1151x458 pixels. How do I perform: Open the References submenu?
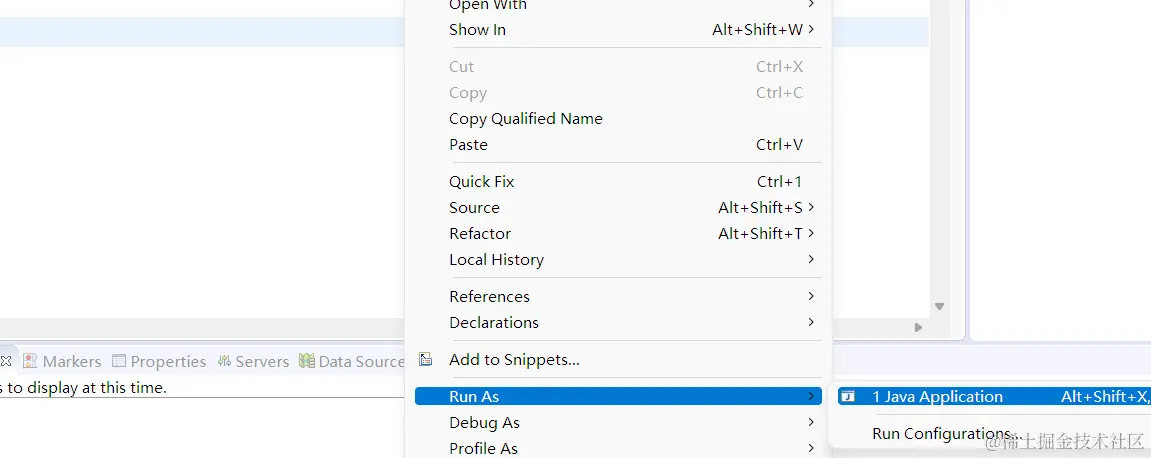pos(618,297)
